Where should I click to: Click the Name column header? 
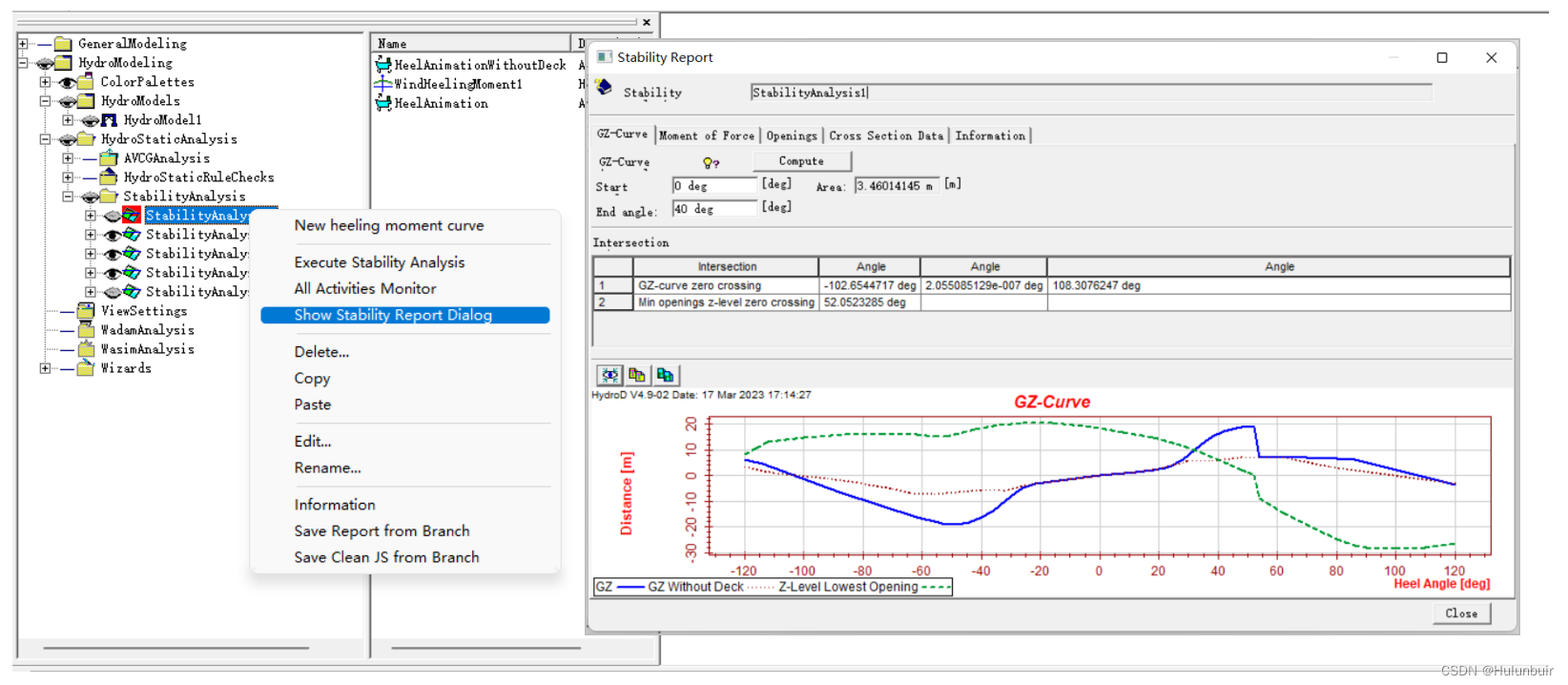click(x=471, y=43)
